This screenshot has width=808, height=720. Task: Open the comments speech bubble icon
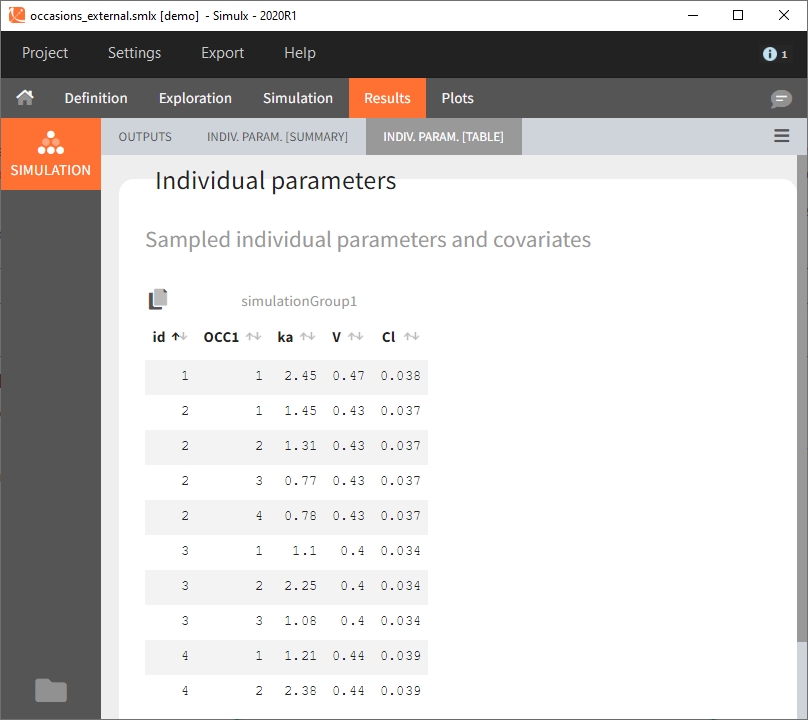pos(781,99)
